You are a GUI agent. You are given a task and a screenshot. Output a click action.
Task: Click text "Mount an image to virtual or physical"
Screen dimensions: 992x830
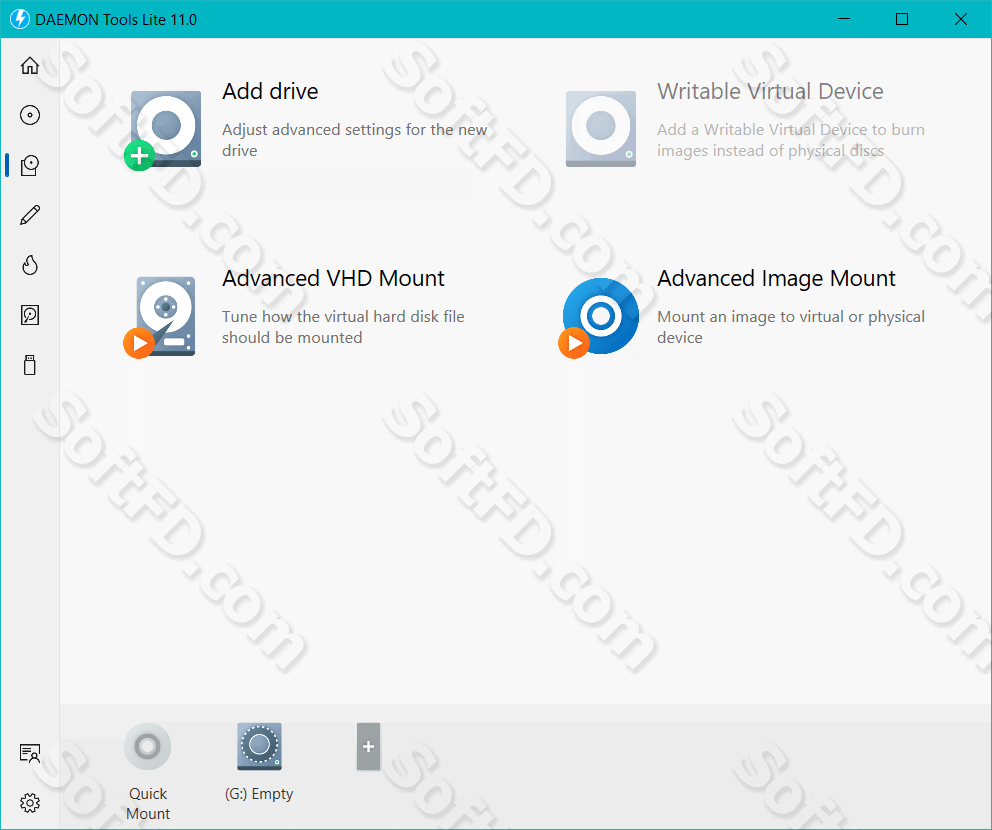click(791, 316)
